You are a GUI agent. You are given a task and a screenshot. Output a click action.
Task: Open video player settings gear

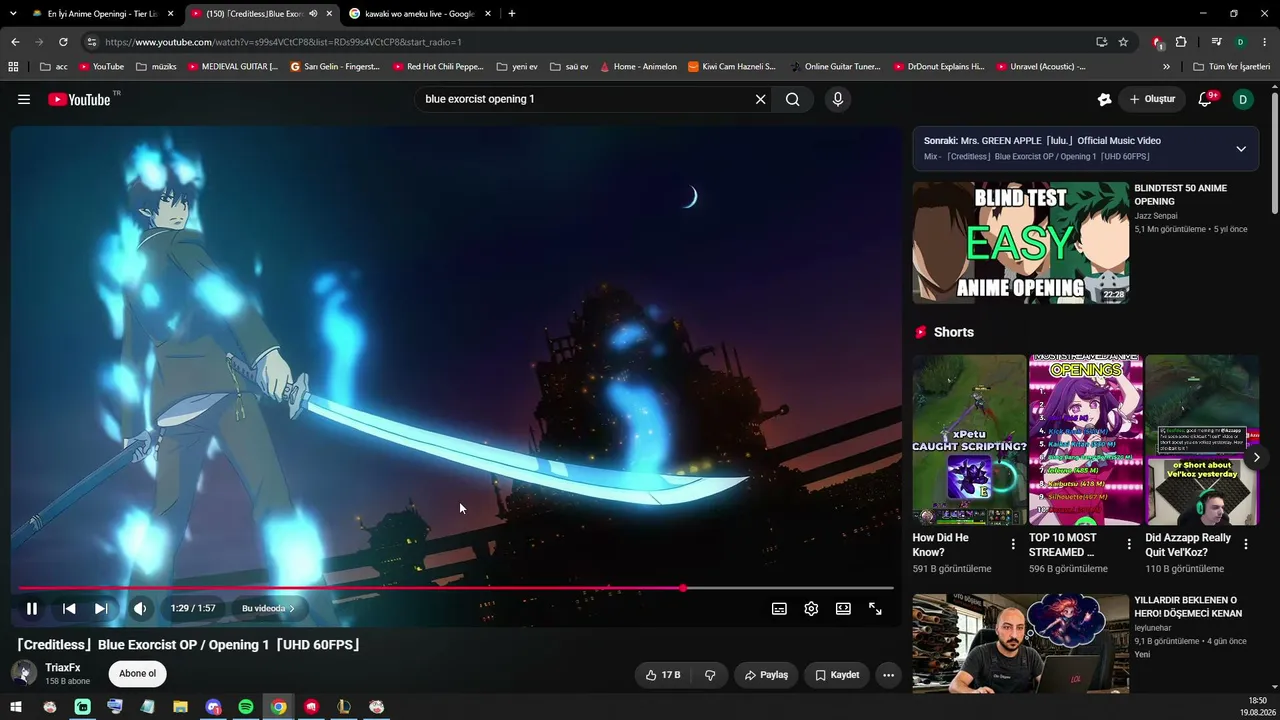pyautogui.click(x=811, y=608)
